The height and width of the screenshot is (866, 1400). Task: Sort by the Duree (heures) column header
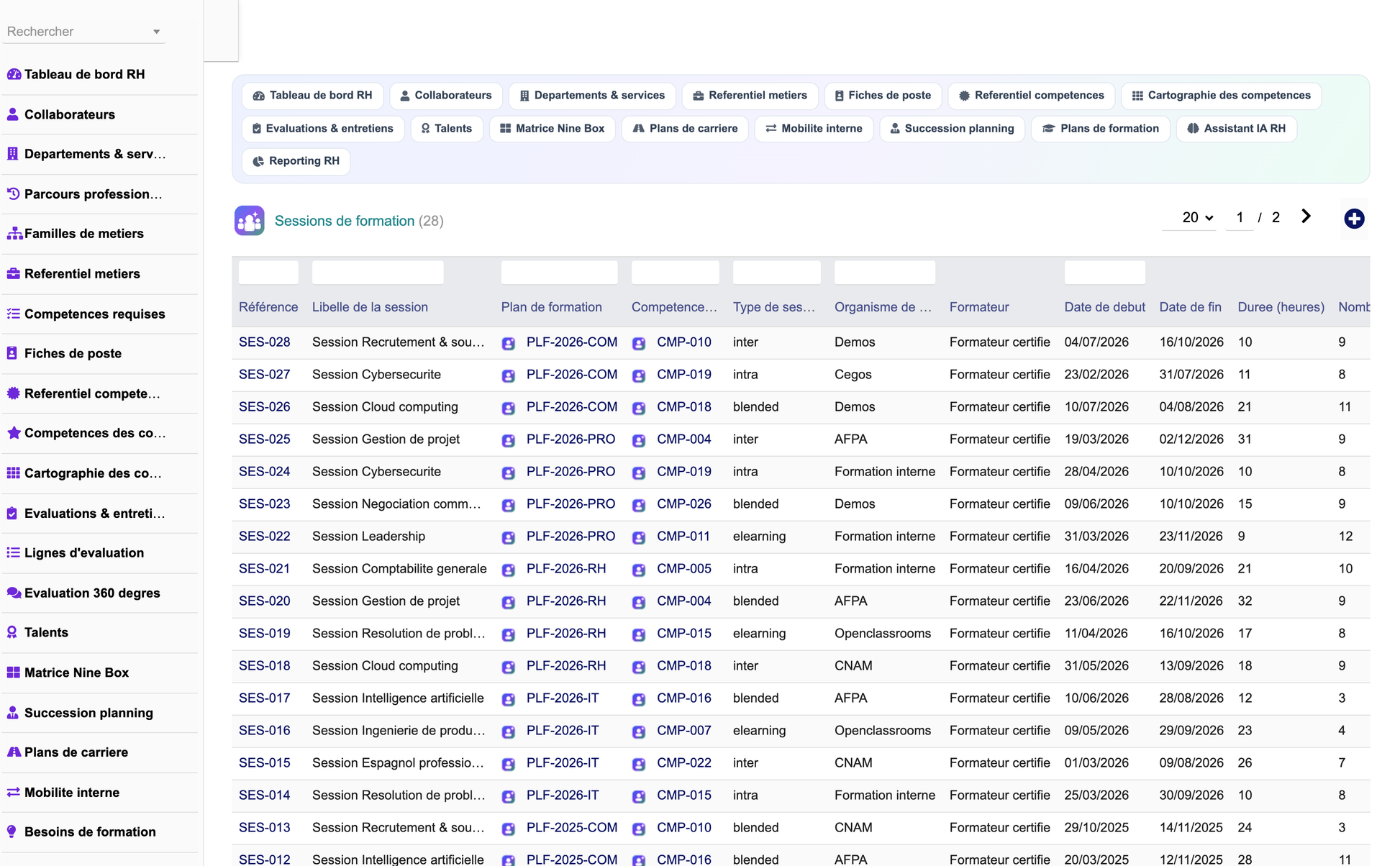pos(1281,307)
